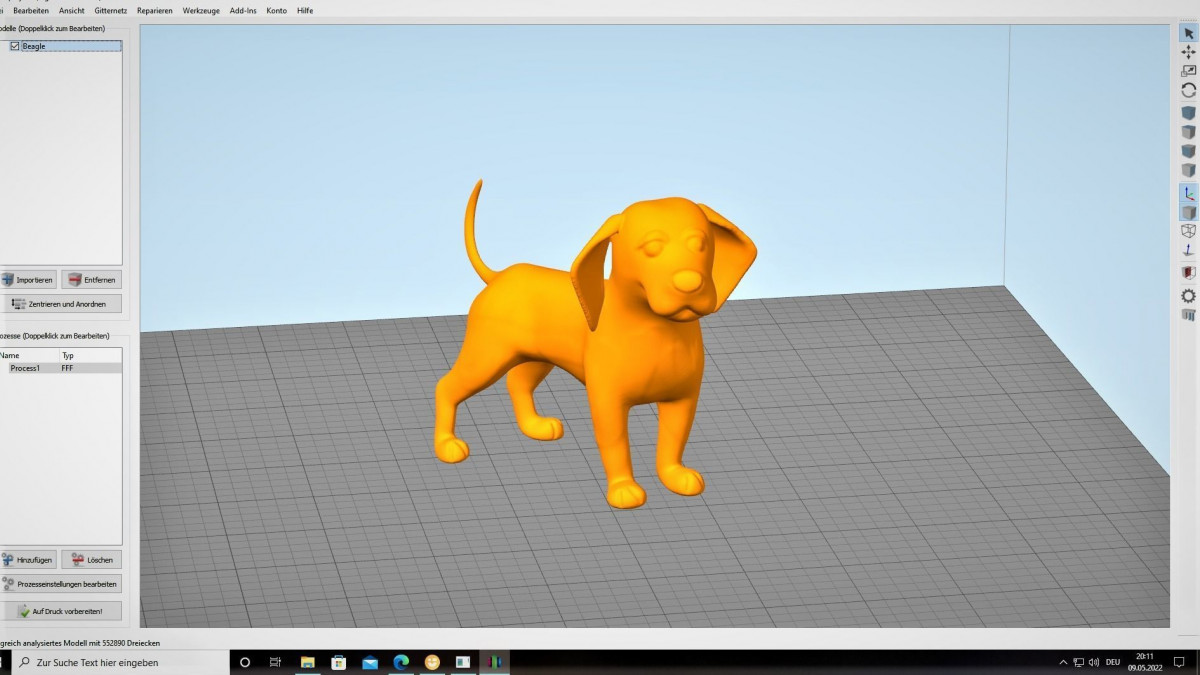Expand the Add-Ins menu
Image resolution: width=1200 pixels, height=675 pixels.
pyautogui.click(x=242, y=10)
